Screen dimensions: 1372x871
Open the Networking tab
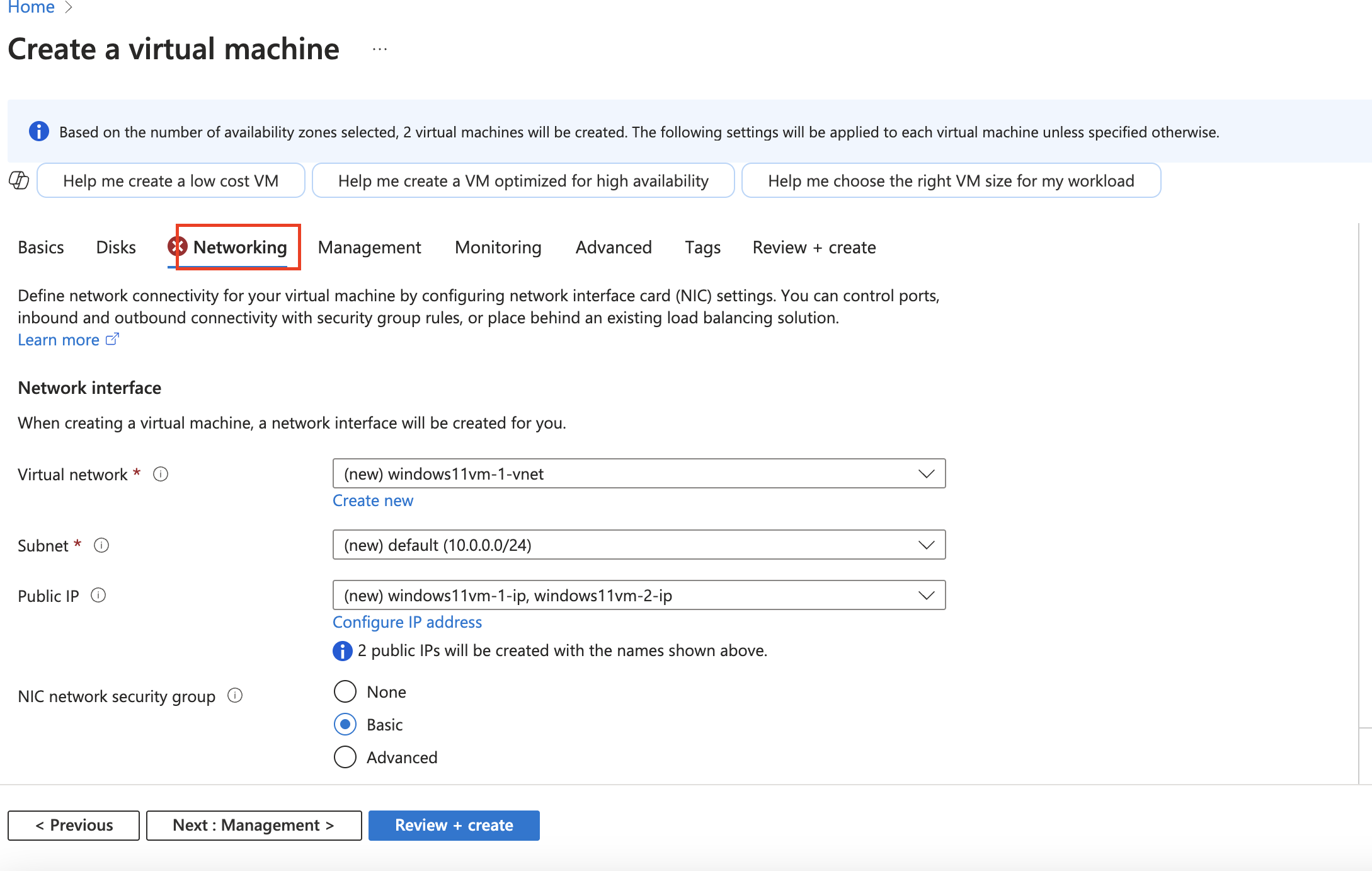(240, 247)
